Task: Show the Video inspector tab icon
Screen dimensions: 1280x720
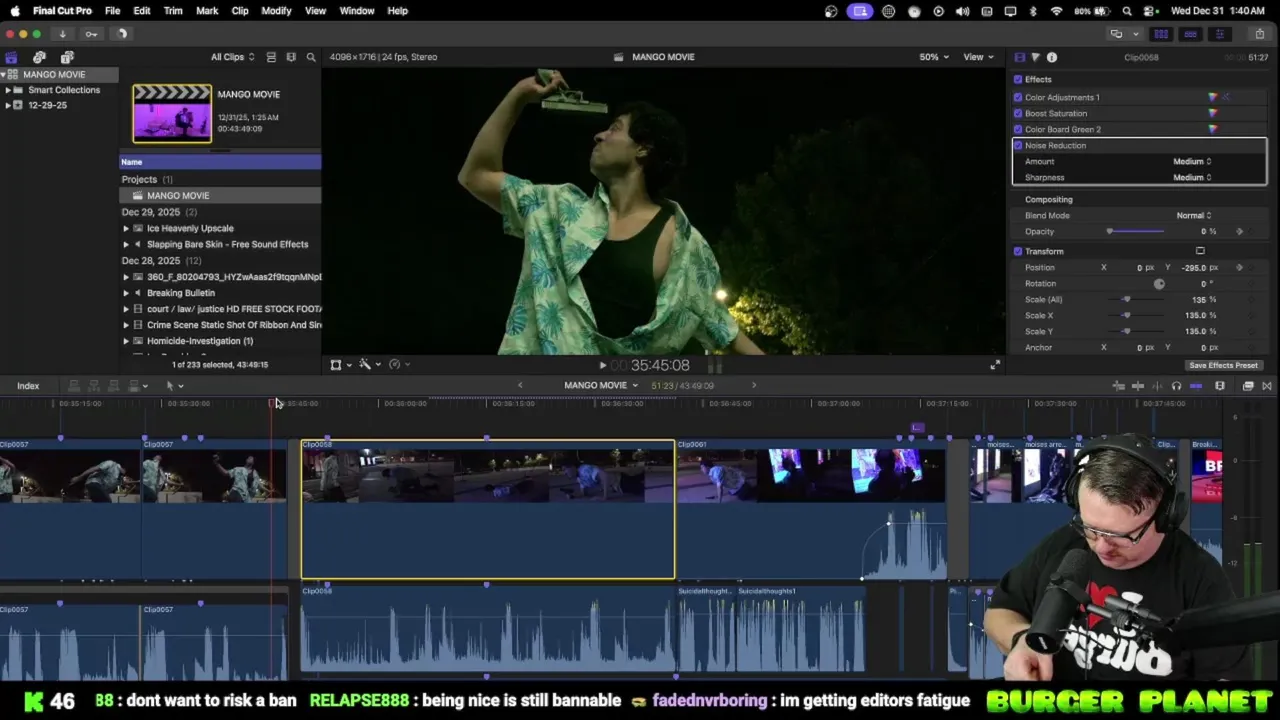Action: [x=1019, y=57]
